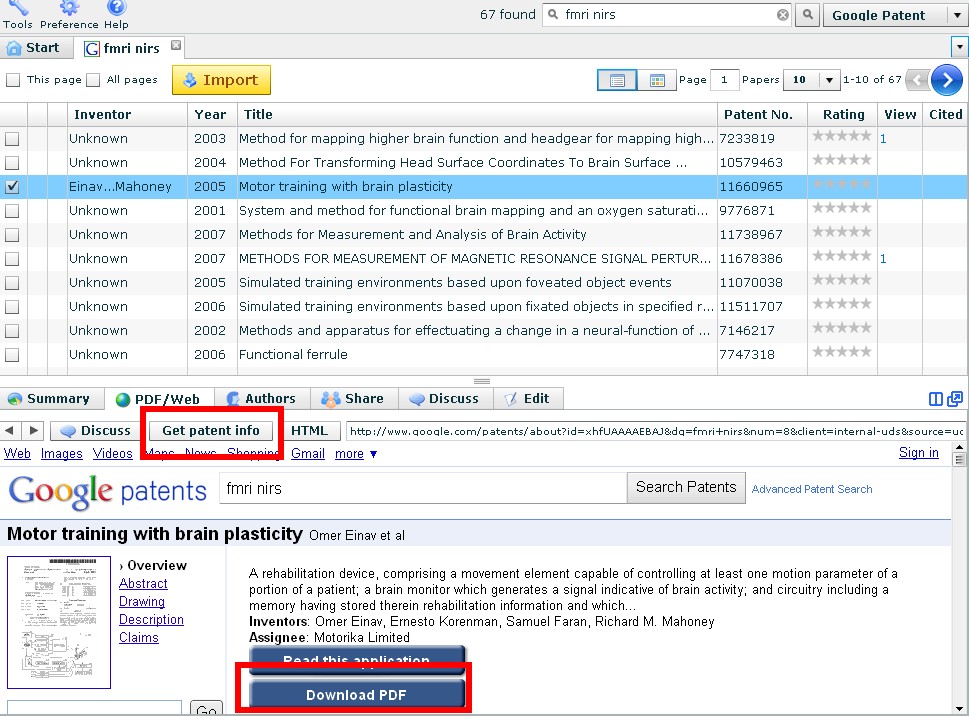Navigate back in the embedded browser

click(10, 430)
